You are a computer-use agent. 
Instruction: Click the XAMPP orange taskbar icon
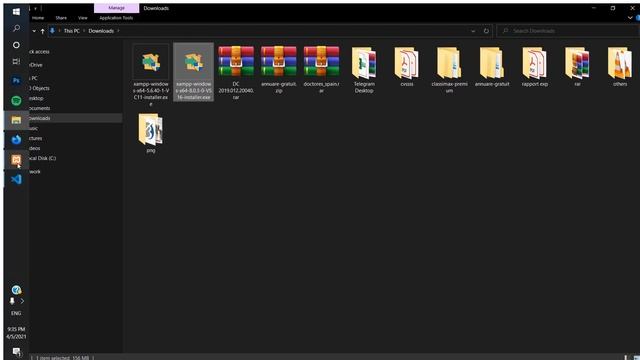click(16, 160)
